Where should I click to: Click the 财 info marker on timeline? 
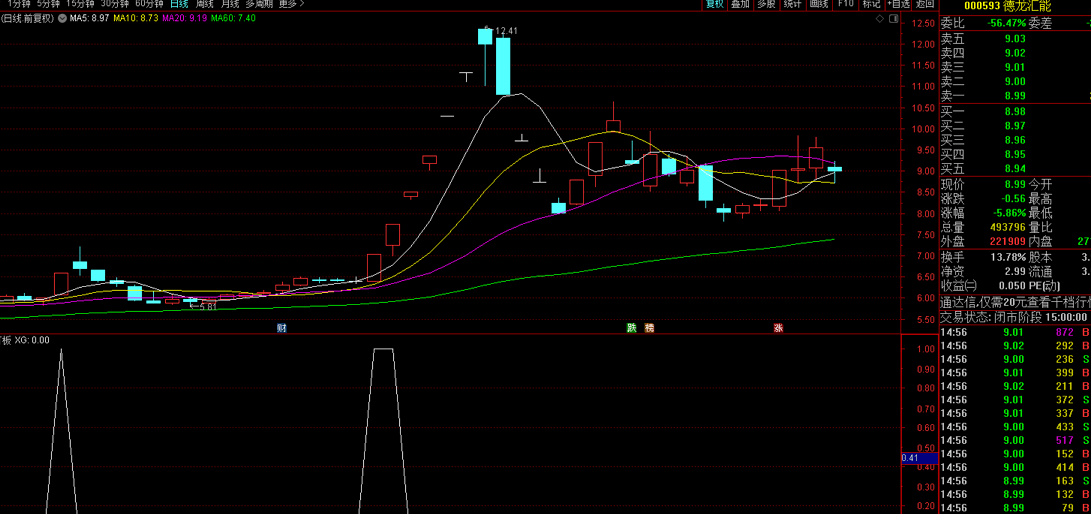(x=282, y=328)
